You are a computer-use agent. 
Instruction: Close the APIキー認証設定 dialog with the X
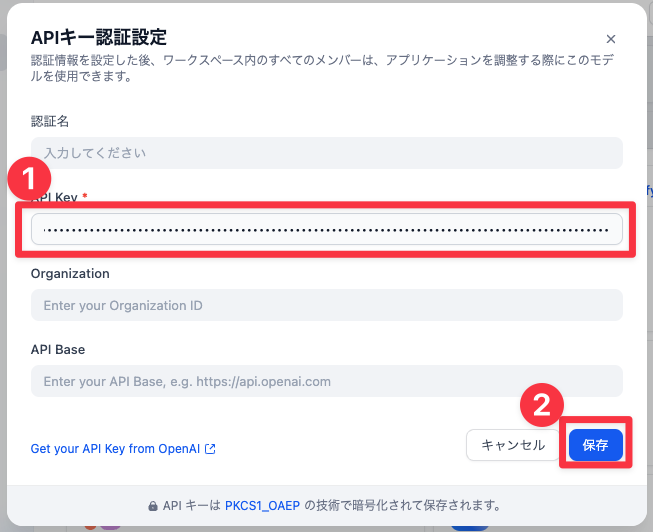[611, 39]
